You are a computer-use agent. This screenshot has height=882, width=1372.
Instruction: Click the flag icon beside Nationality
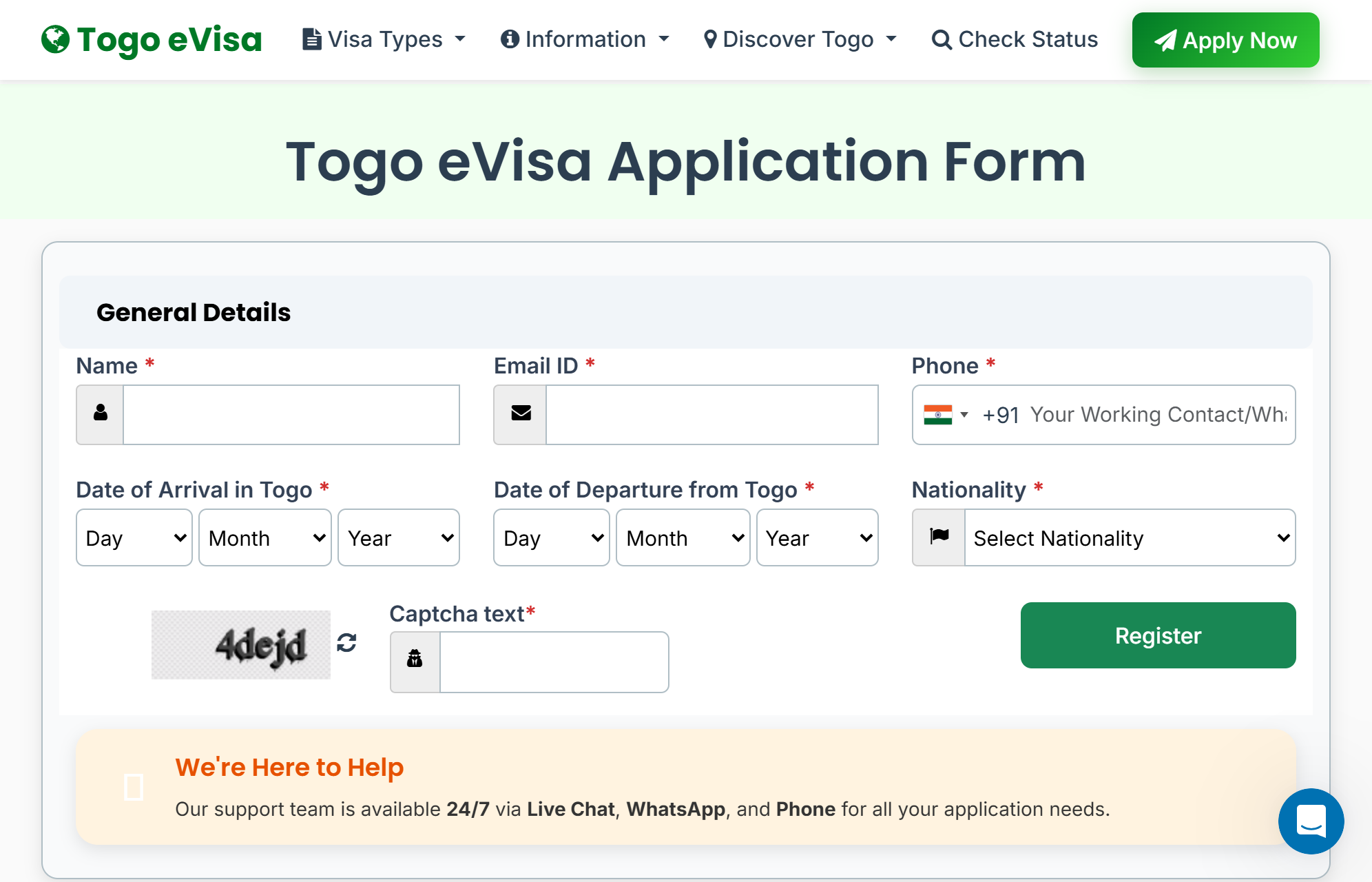939,537
